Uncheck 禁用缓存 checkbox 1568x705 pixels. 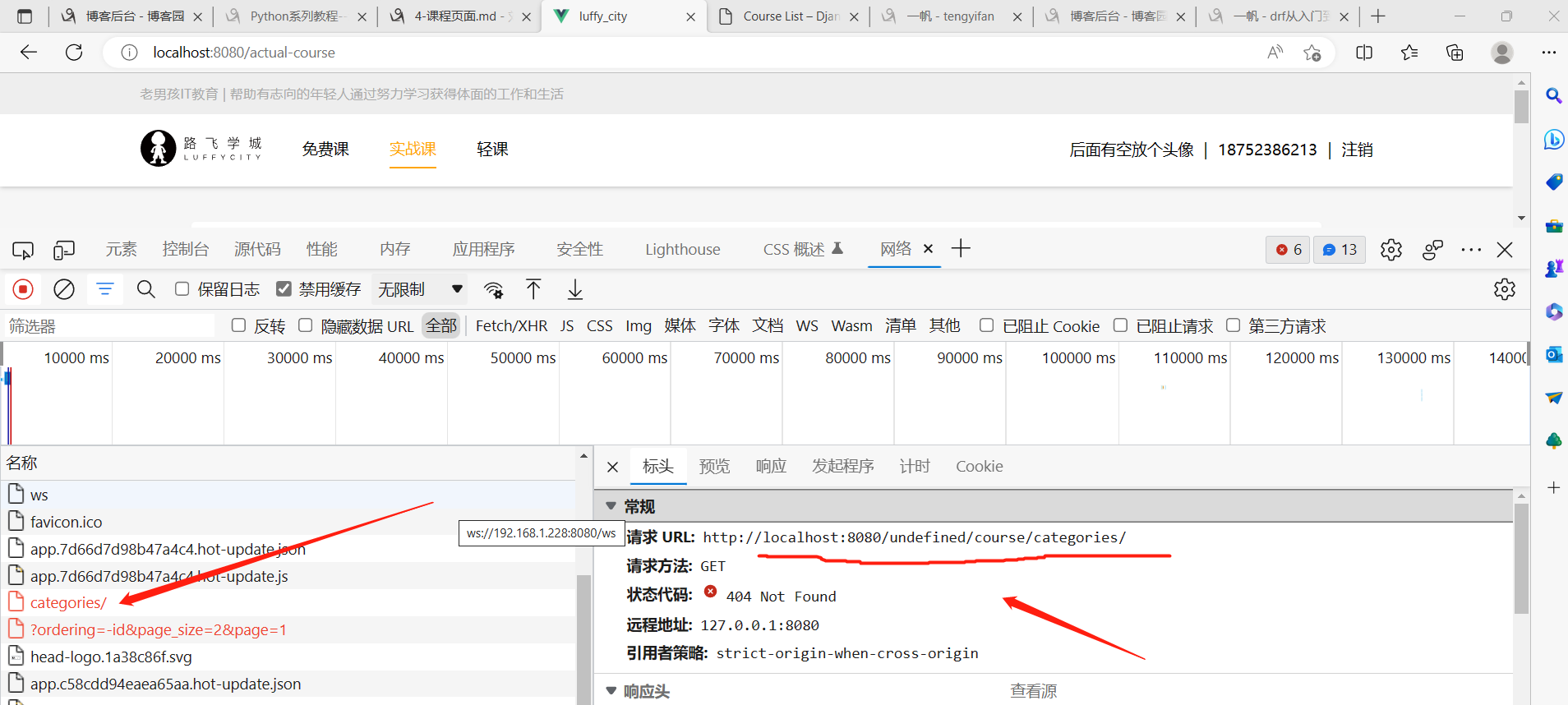284,288
